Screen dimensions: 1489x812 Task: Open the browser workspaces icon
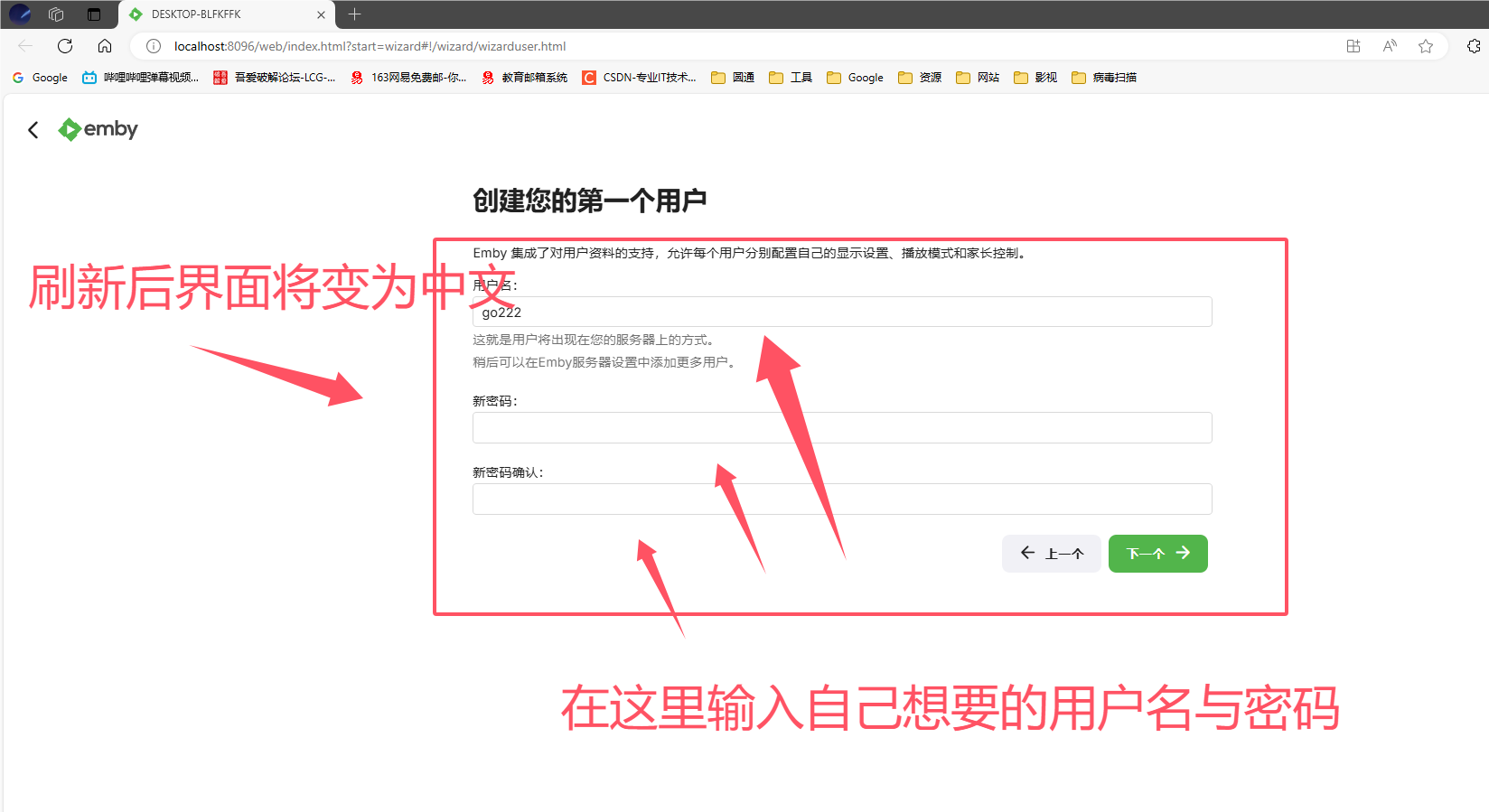click(x=56, y=14)
